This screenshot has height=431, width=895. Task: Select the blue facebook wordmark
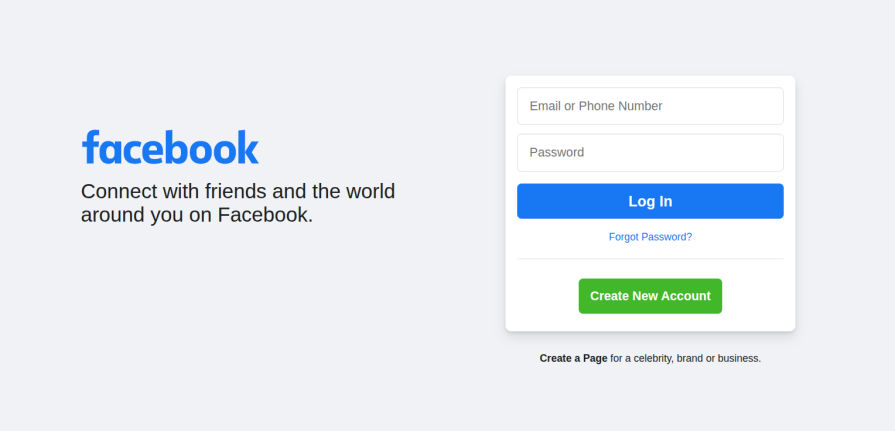click(170, 148)
